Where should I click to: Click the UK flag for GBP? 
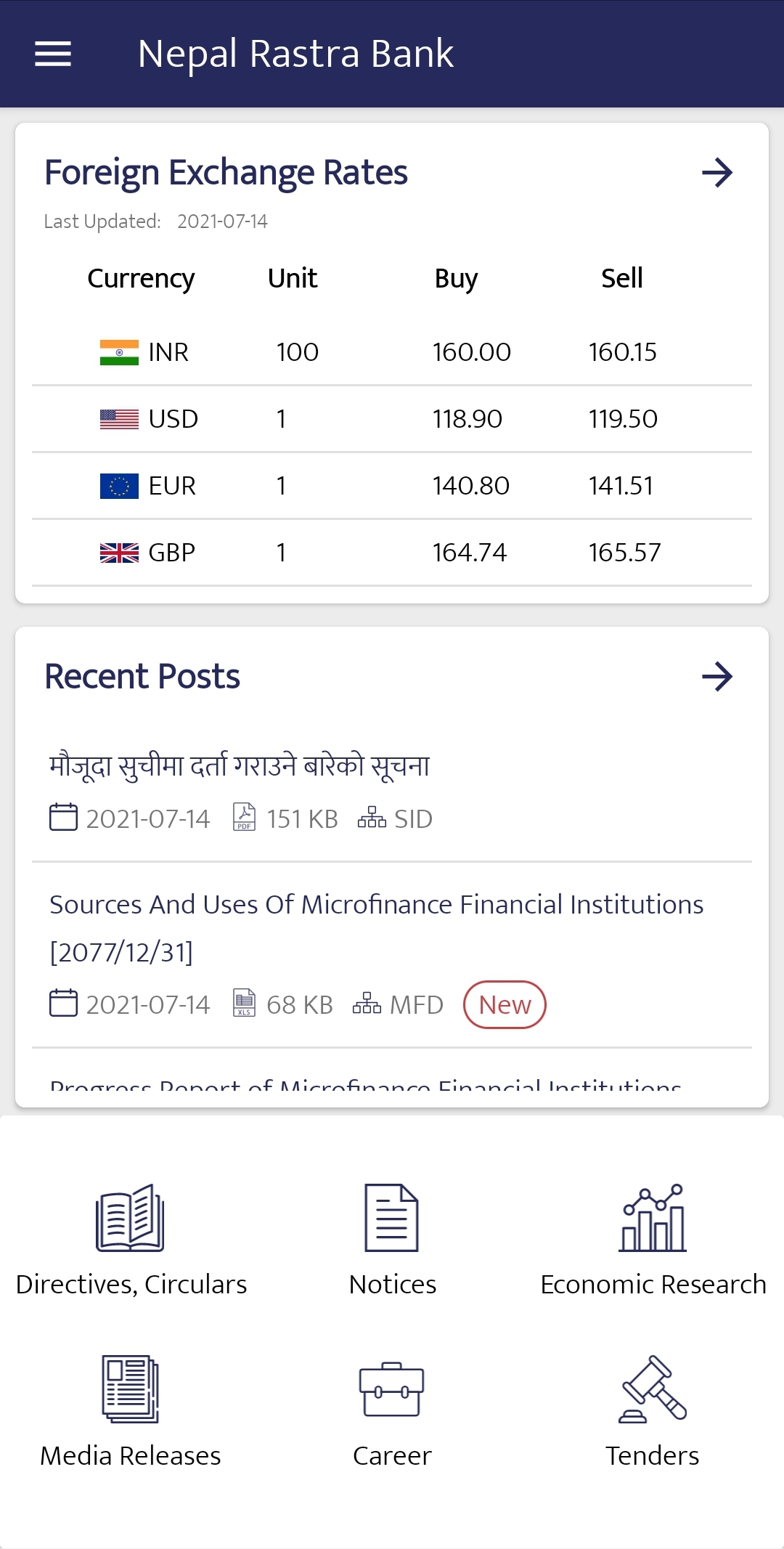pyautogui.click(x=119, y=553)
